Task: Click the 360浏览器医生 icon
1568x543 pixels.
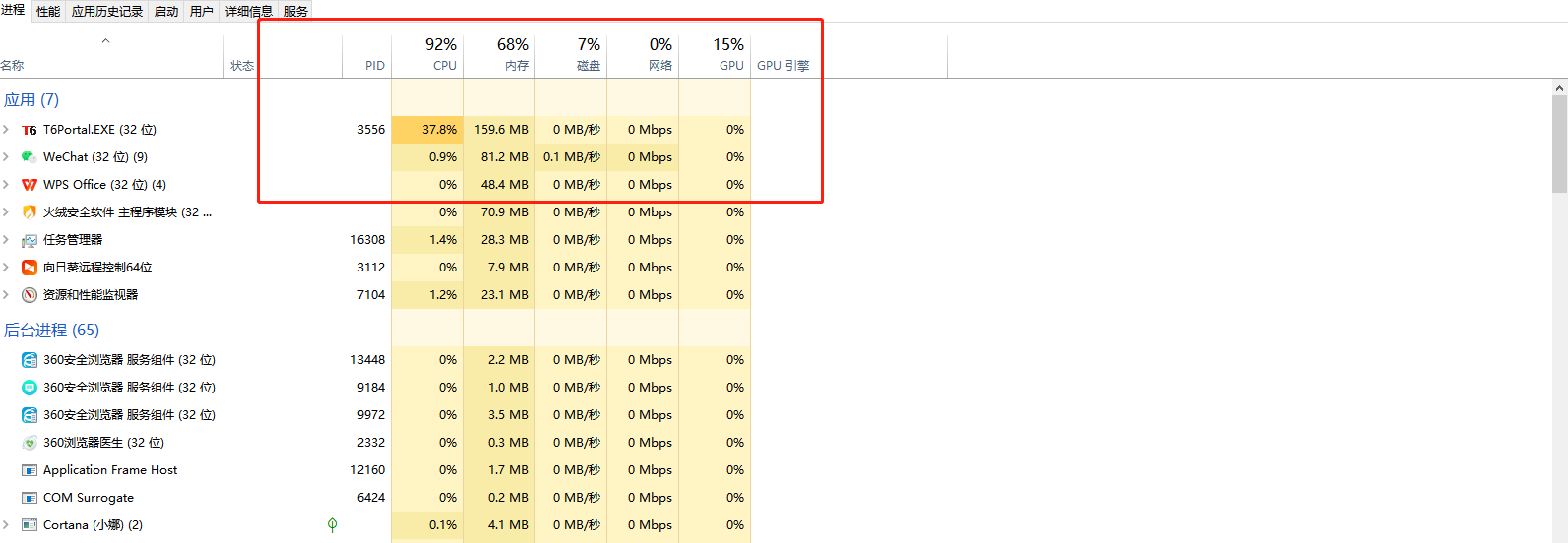Action: (30, 443)
